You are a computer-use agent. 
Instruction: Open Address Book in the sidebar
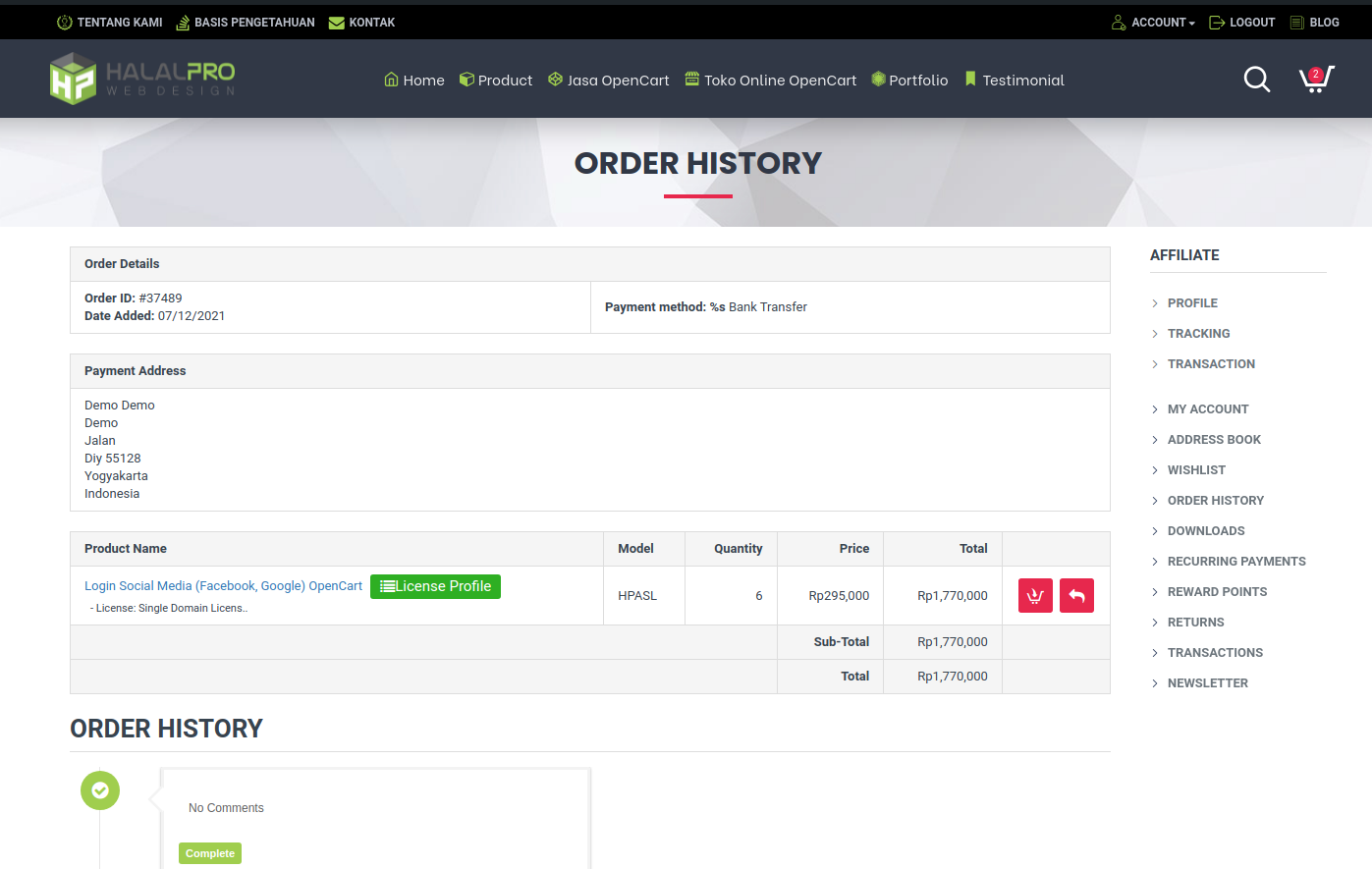tap(1213, 440)
